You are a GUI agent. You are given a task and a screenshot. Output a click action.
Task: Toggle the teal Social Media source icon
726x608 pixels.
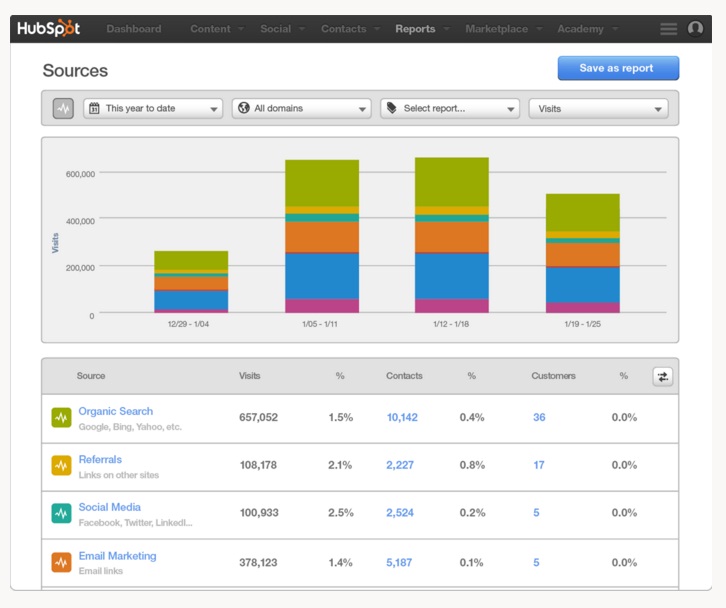pyautogui.click(x=61, y=513)
